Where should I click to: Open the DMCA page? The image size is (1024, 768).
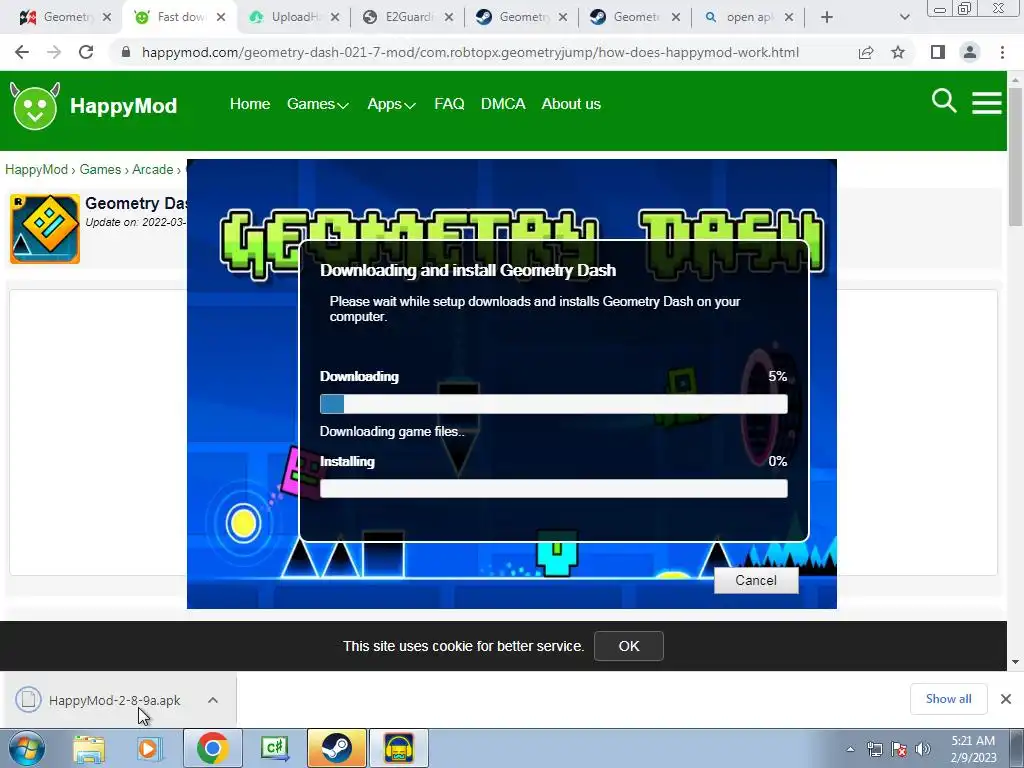(x=503, y=104)
